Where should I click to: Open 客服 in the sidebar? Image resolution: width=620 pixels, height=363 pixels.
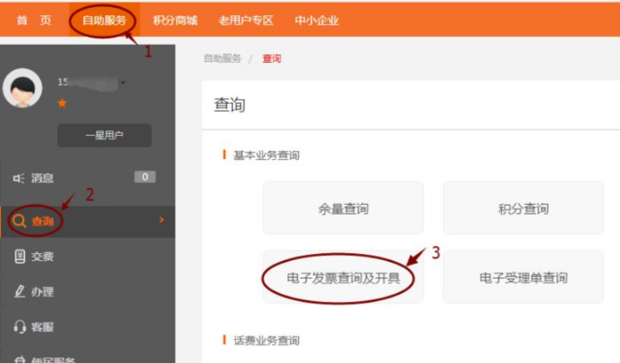(x=42, y=327)
